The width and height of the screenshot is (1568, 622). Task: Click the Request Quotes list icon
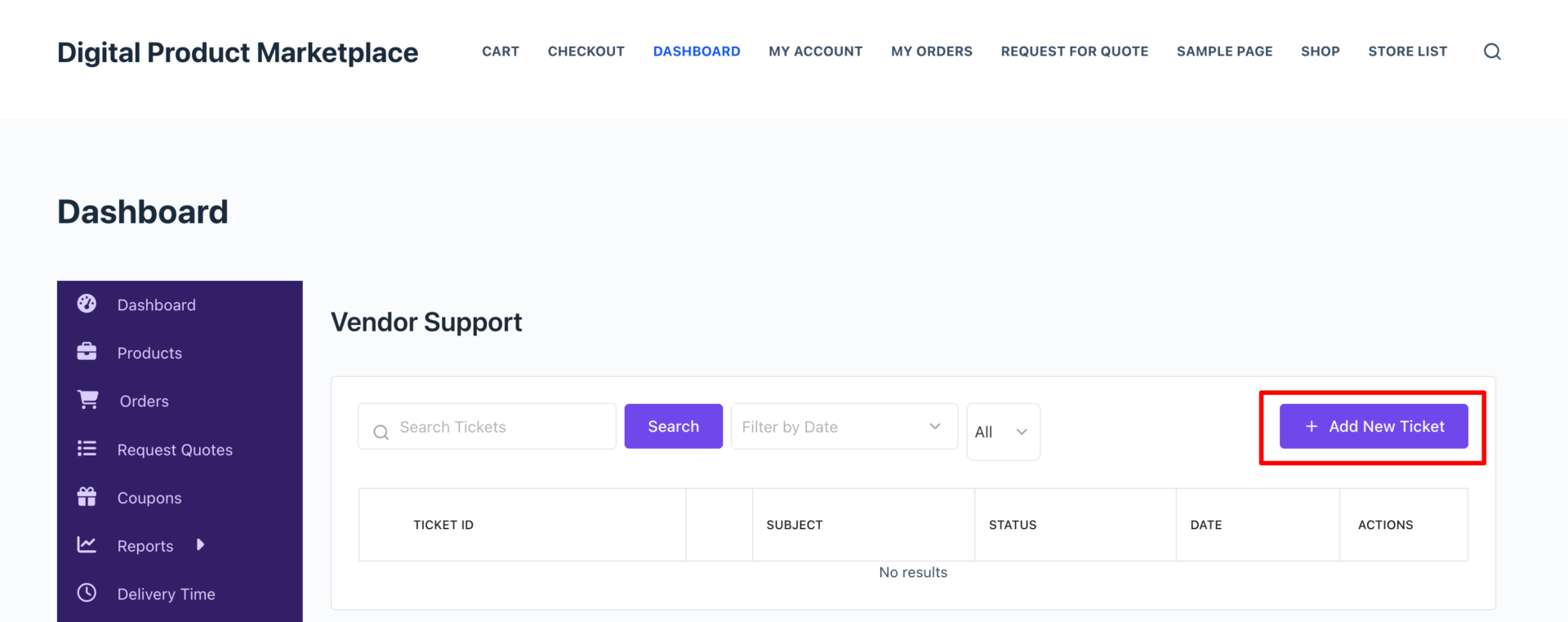click(x=87, y=449)
